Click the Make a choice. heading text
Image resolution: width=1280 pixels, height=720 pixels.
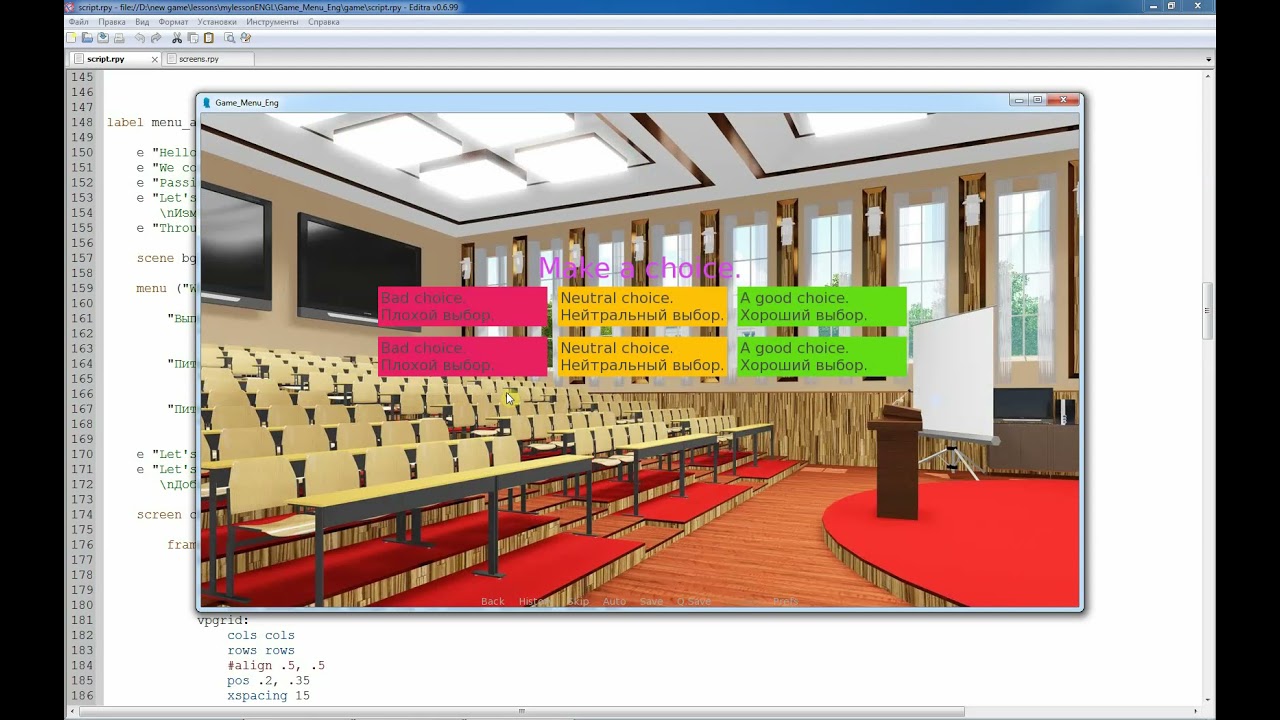[x=640, y=268]
